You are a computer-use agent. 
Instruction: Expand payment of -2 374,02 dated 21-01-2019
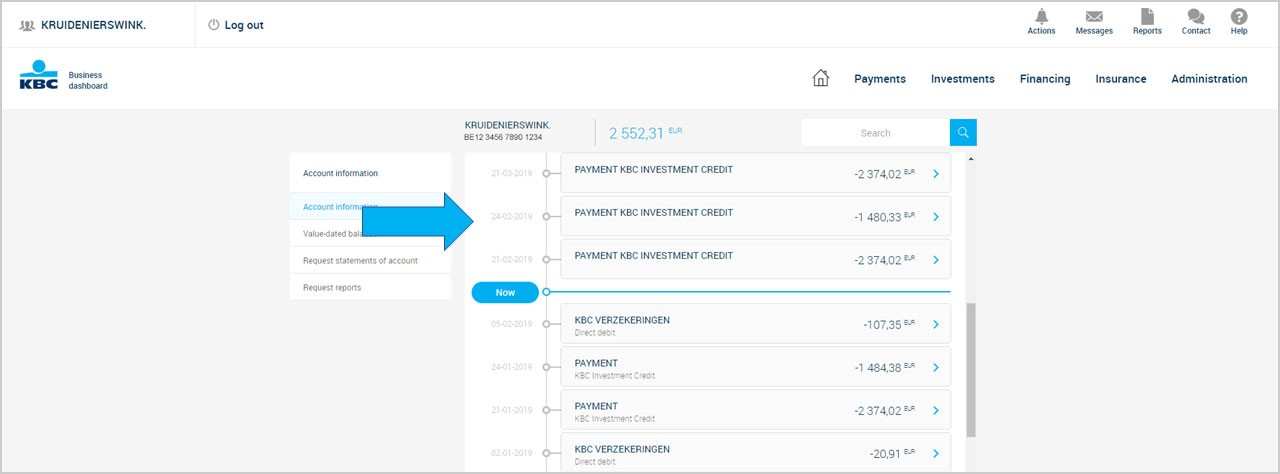coord(936,410)
